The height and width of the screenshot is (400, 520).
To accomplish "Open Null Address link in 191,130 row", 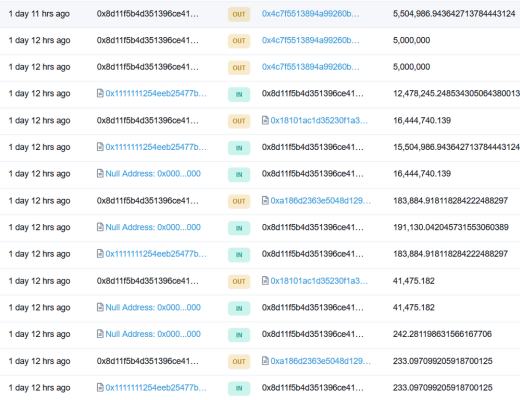I will click(x=153, y=227).
